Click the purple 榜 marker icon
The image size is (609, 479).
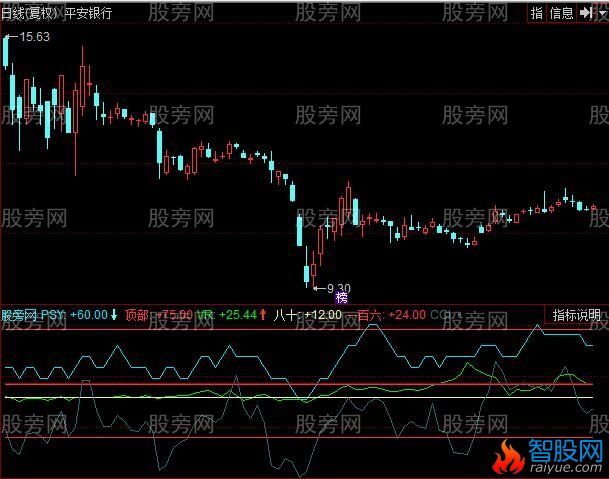point(341,298)
